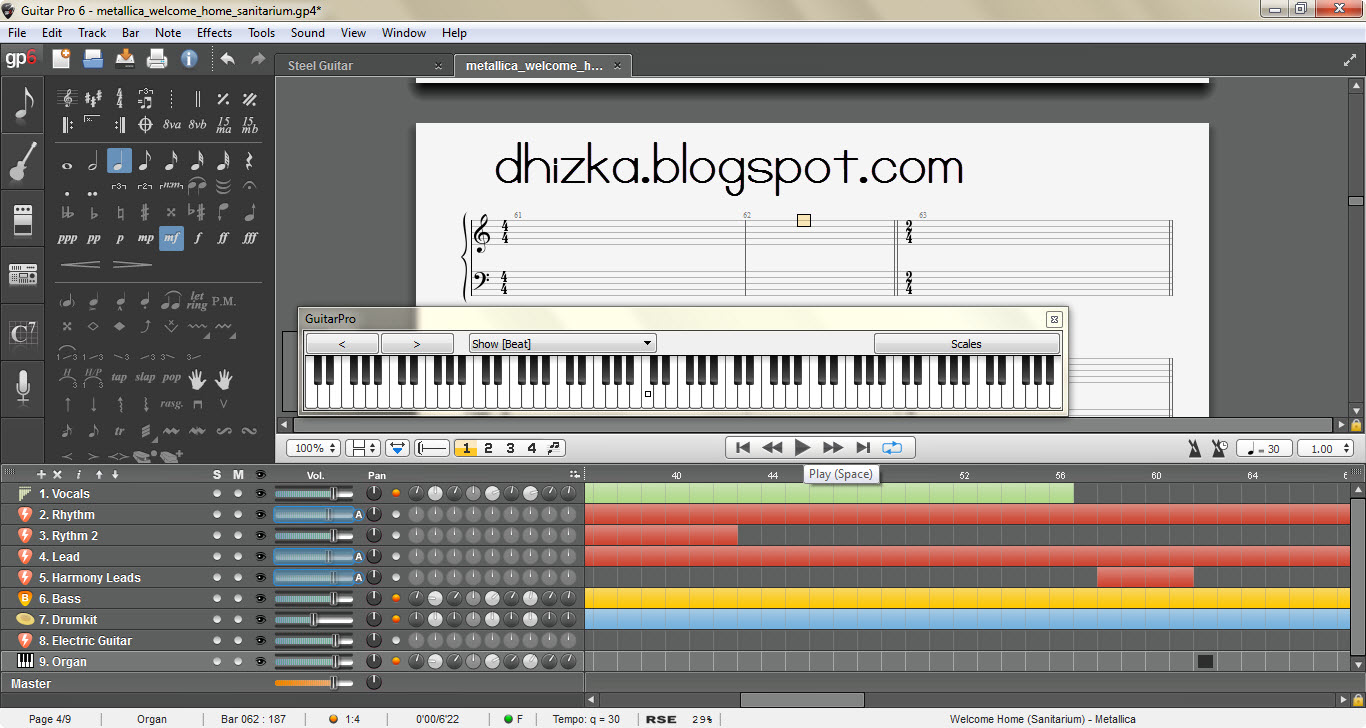Image resolution: width=1366 pixels, height=728 pixels.
Task: Open the File menu
Action: point(17,33)
